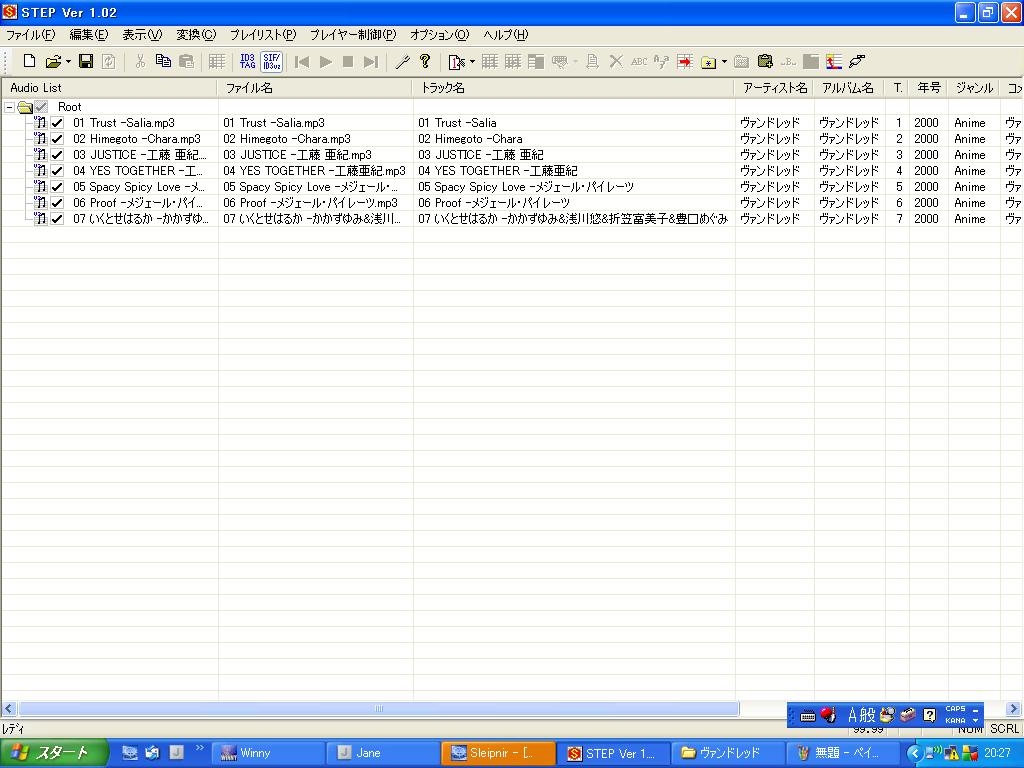Uncheck the 03 JUSTICE track checkbox
The image size is (1024, 768).
pos(57,155)
